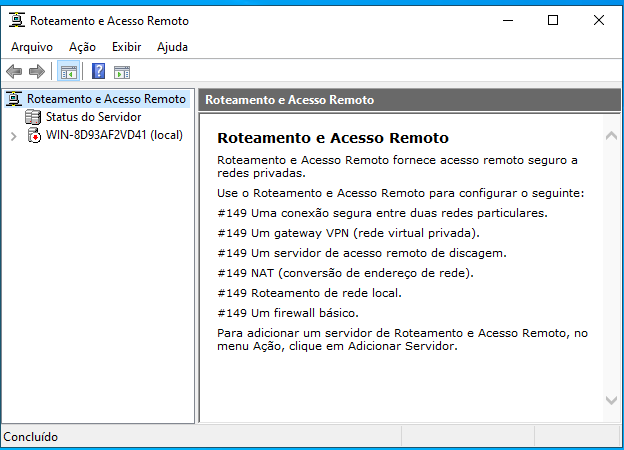Click the Status do Servidor icon
624x450 pixels.
point(33,117)
